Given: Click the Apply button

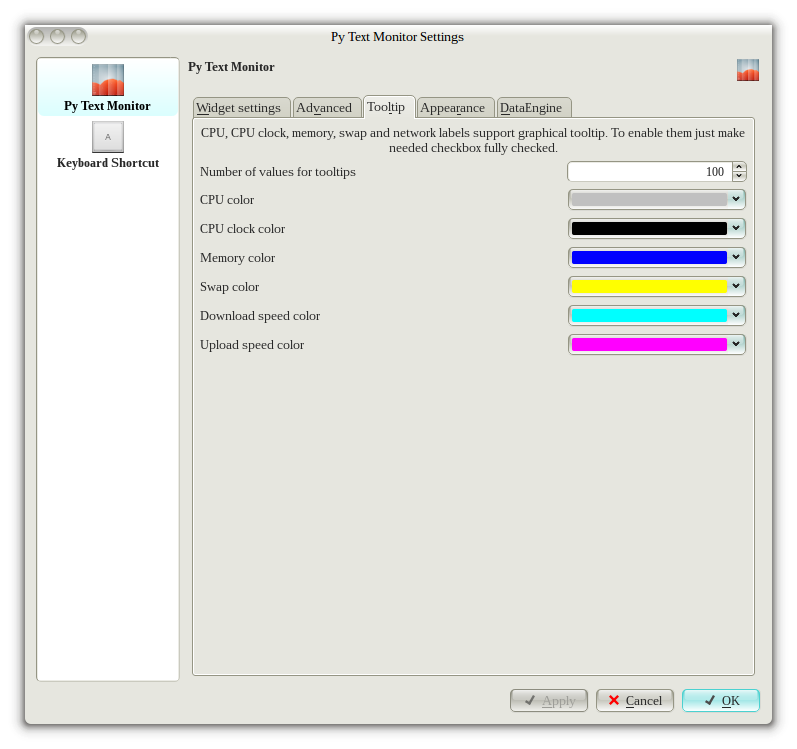Looking at the screenshot, I should (549, 701).
